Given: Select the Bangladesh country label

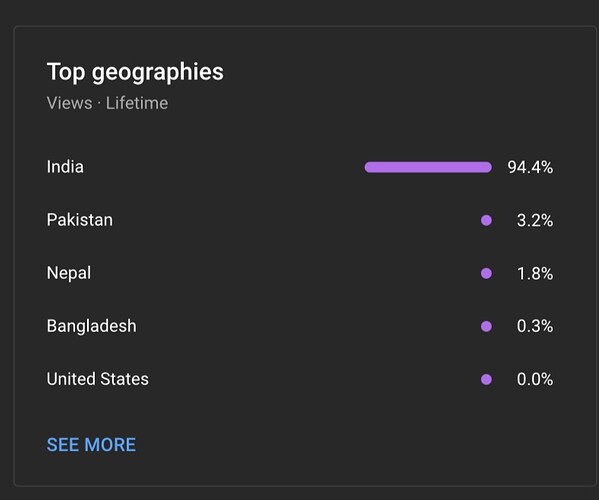Looking at the screenshot, I should [91, 327].
